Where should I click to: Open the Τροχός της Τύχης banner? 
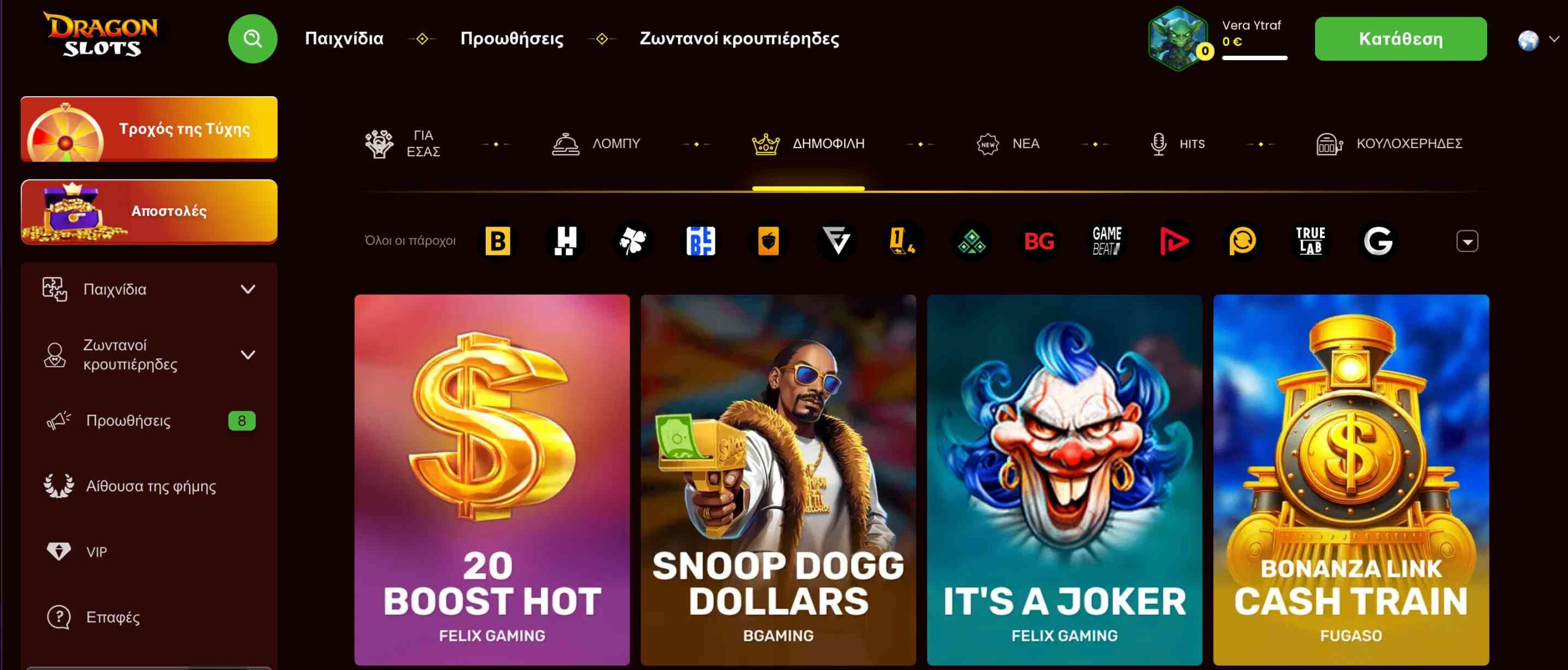click(x=149, y=129)
